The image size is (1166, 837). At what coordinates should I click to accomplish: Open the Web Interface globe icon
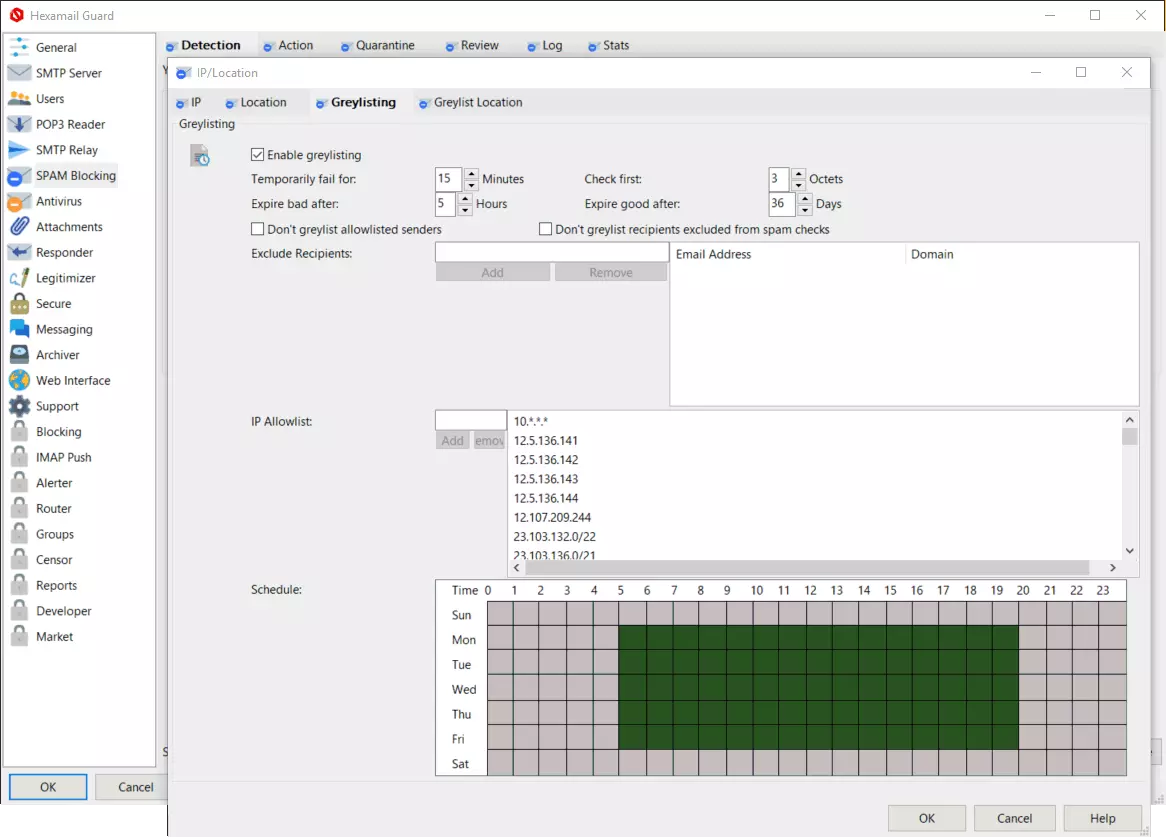click(x=19, y=380)
